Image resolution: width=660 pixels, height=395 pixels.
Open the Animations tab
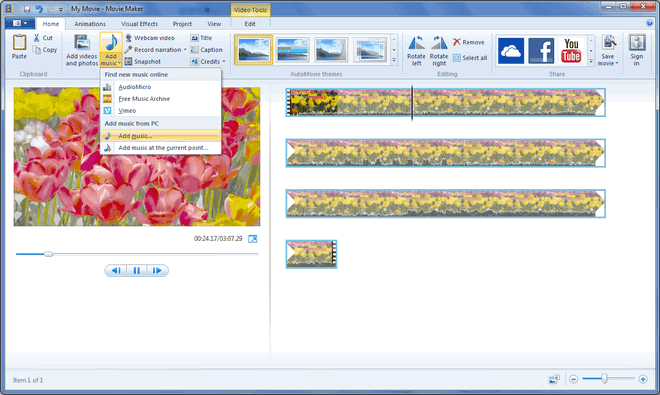90,24
